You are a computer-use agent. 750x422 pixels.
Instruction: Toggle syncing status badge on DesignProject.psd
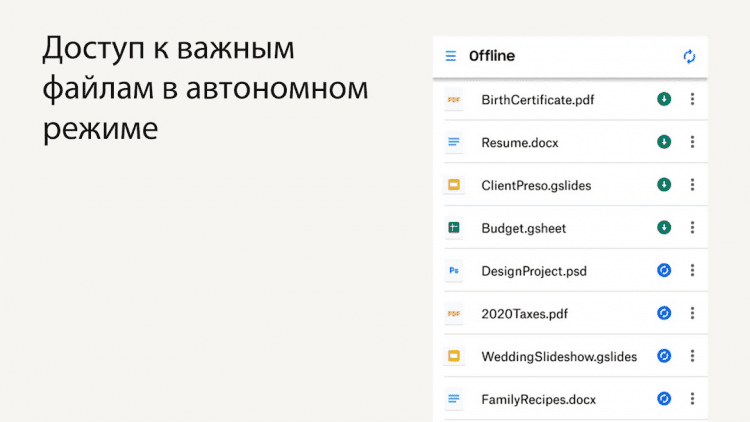pyautogui.click(x=663, y=270)
